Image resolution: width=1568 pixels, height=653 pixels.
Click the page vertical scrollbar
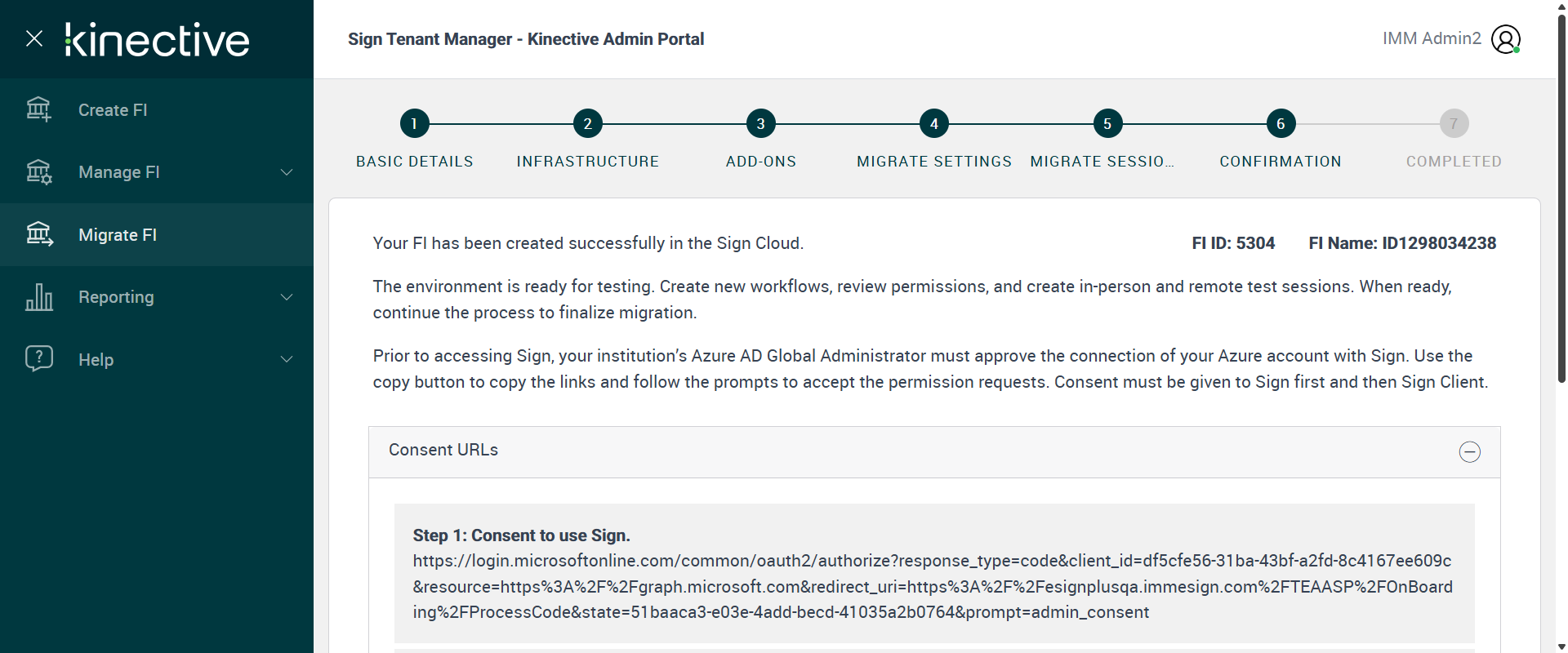(x=1561, y=196)
